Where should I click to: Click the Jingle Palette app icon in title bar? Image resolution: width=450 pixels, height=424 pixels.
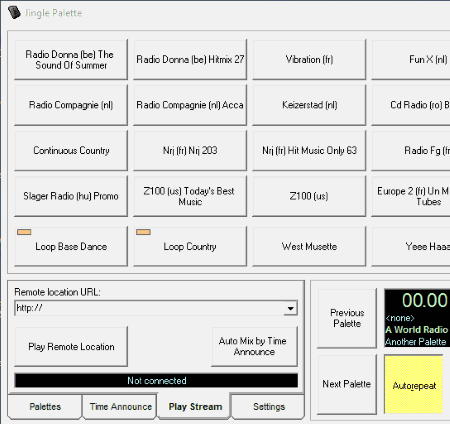coord(14,13)
